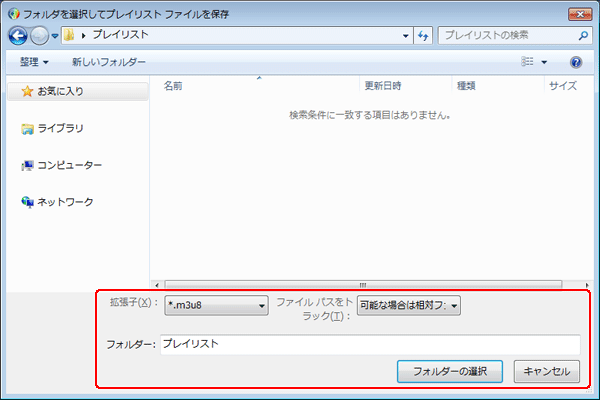This screenshot has width=600, height=400.
Task: Click the フォルダーの選択 button
Action: pos(449,371)
